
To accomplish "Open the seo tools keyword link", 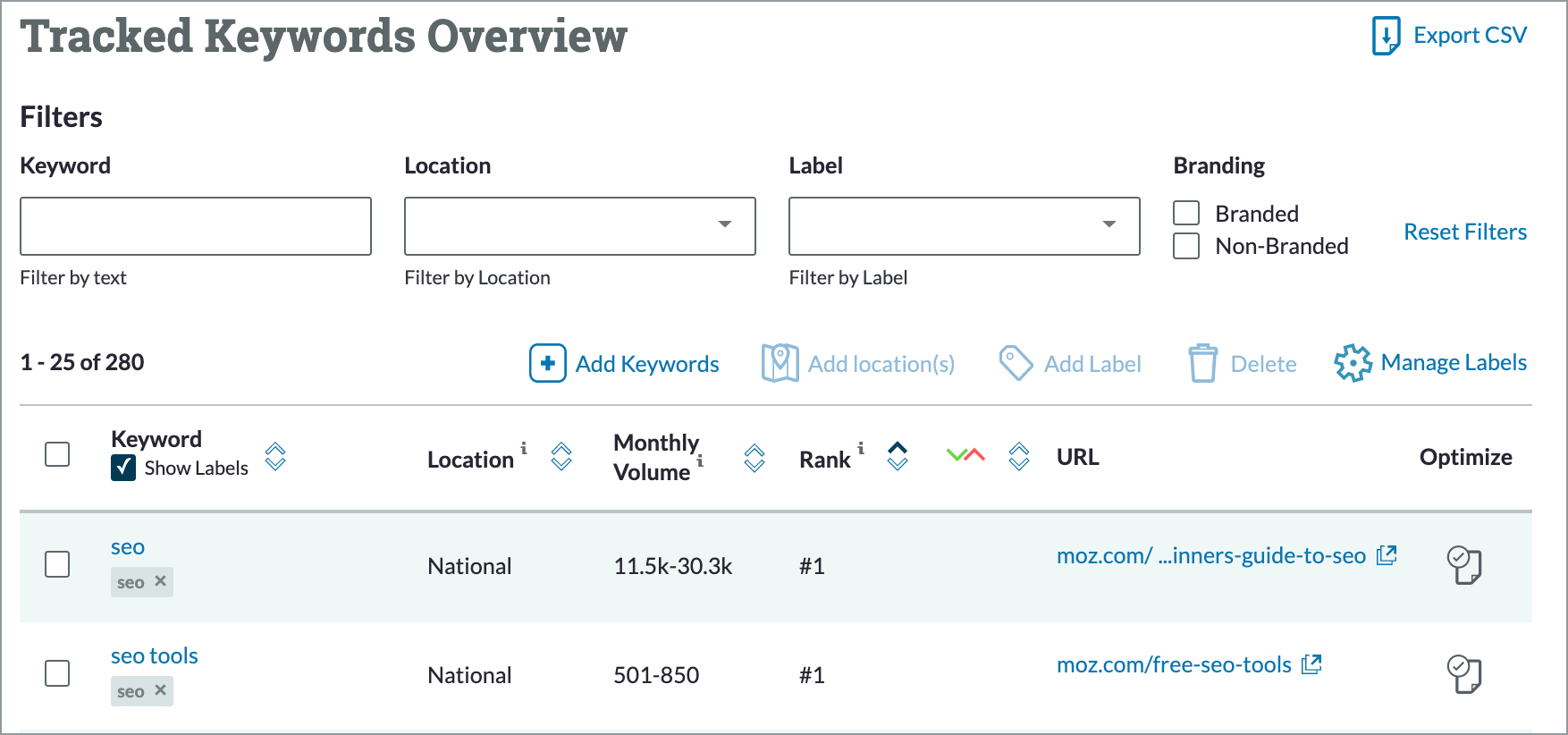I will pyautogui.click(x=155, y=655).
